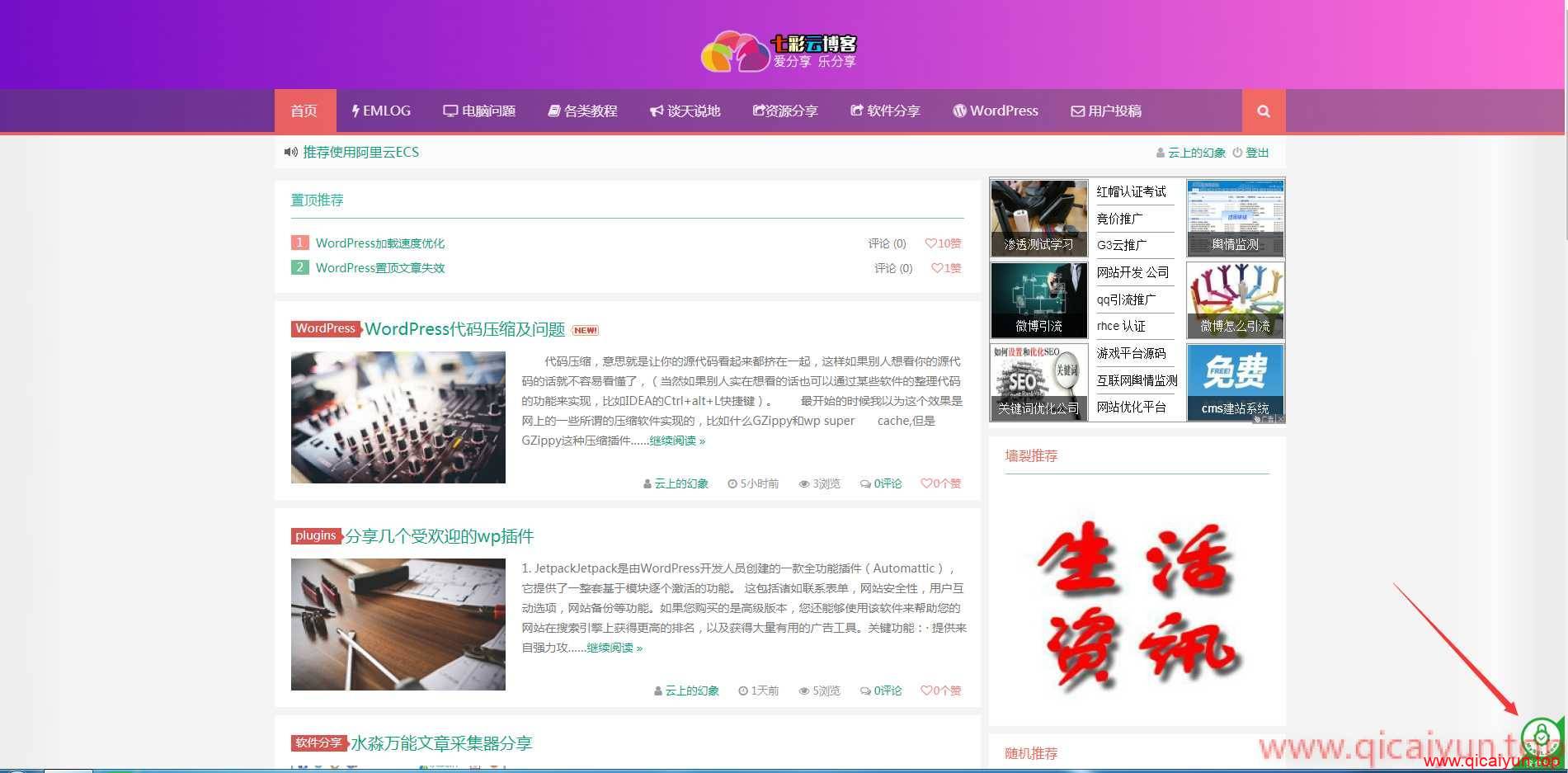Click the green lock icon at bottom right
1568x773 pixels.
pos(1541,737)
